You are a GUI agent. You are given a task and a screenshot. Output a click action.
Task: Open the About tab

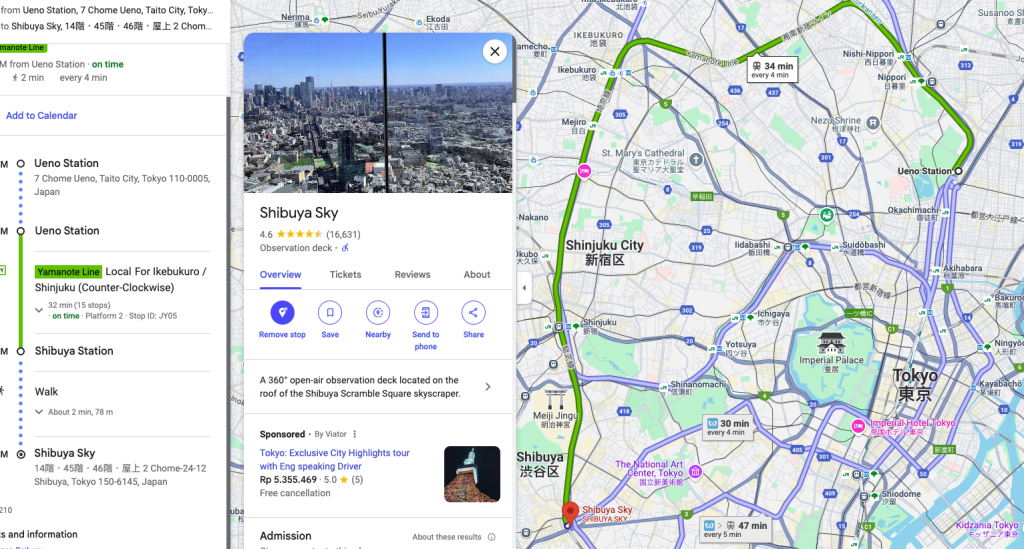coord(477,275)
